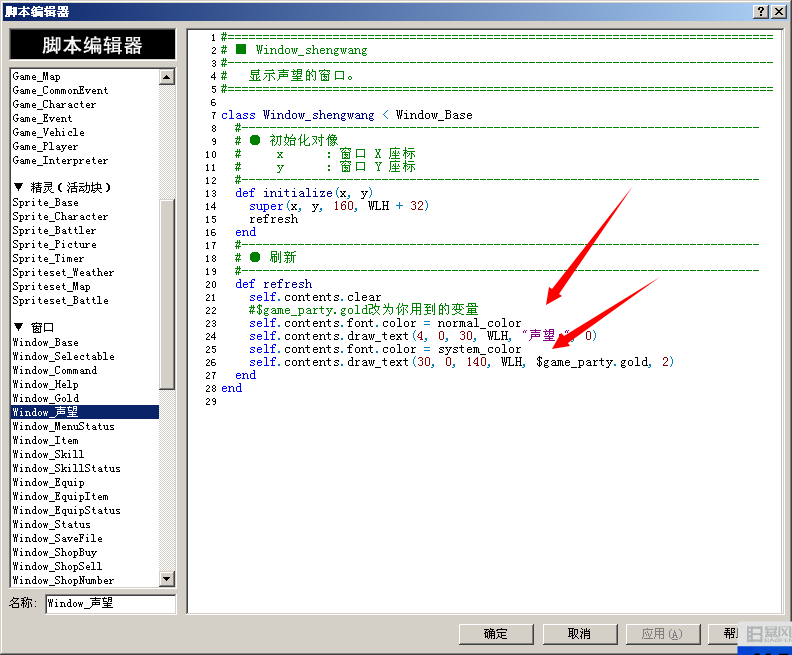Select Game_Map script
Viewport: 792px width, 655px height.
36,76
